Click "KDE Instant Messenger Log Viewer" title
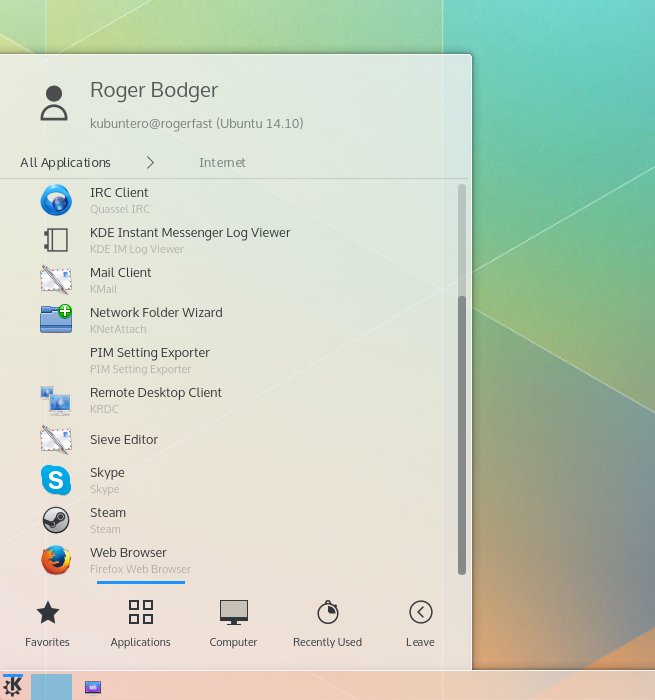The width and height of the screenshot is (655, 700). (x=190, y=233)
